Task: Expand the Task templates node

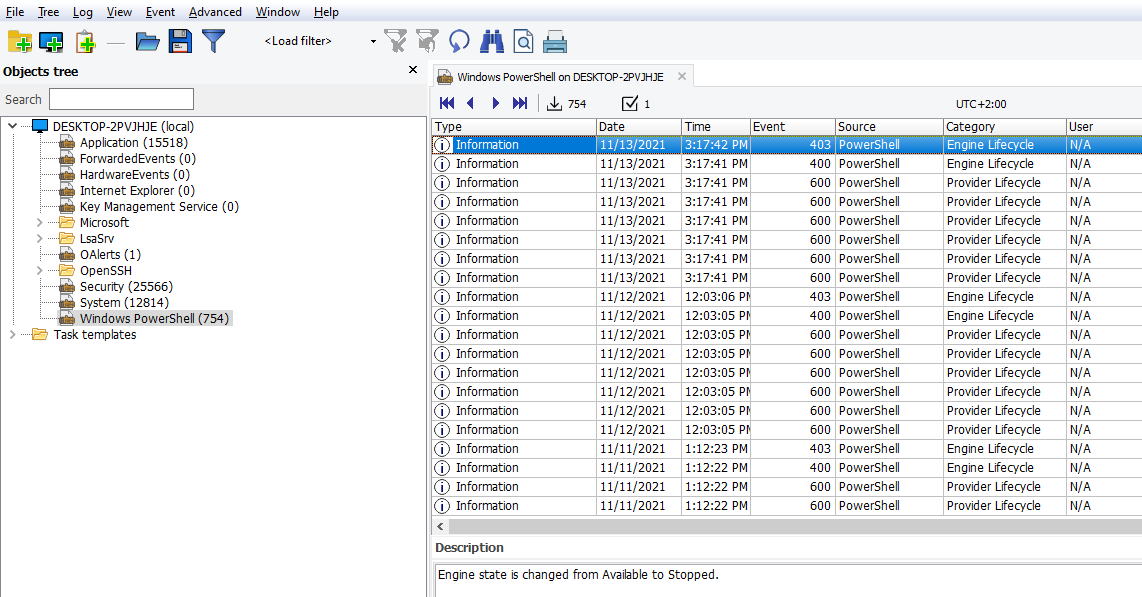Action: (12, 335)
